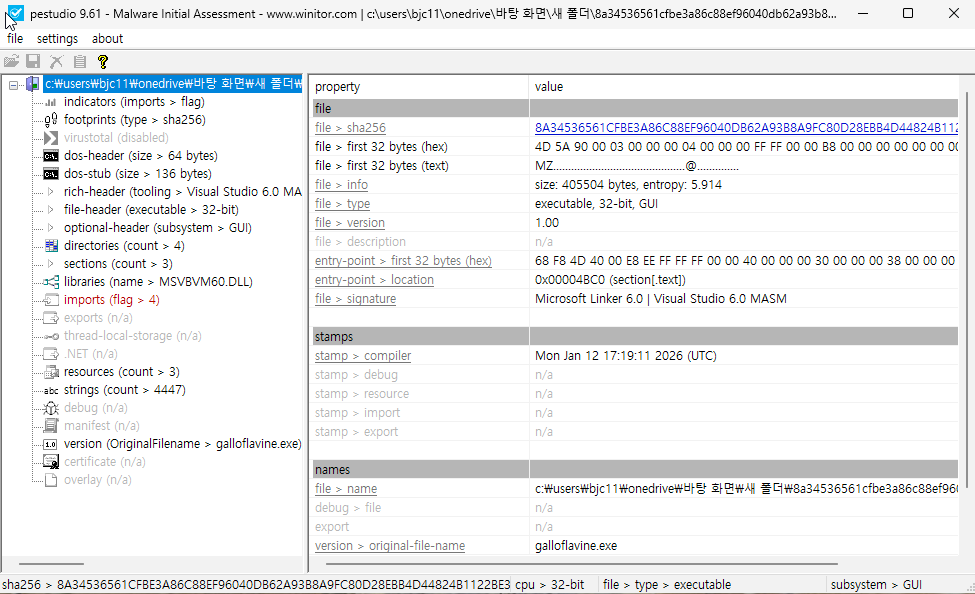The height and width of the screenshot is (594, 975).
Task: Select libraries (name > MSVBVM60.DLL) entry
Action: pyautogui.click(x=156, y=282)
